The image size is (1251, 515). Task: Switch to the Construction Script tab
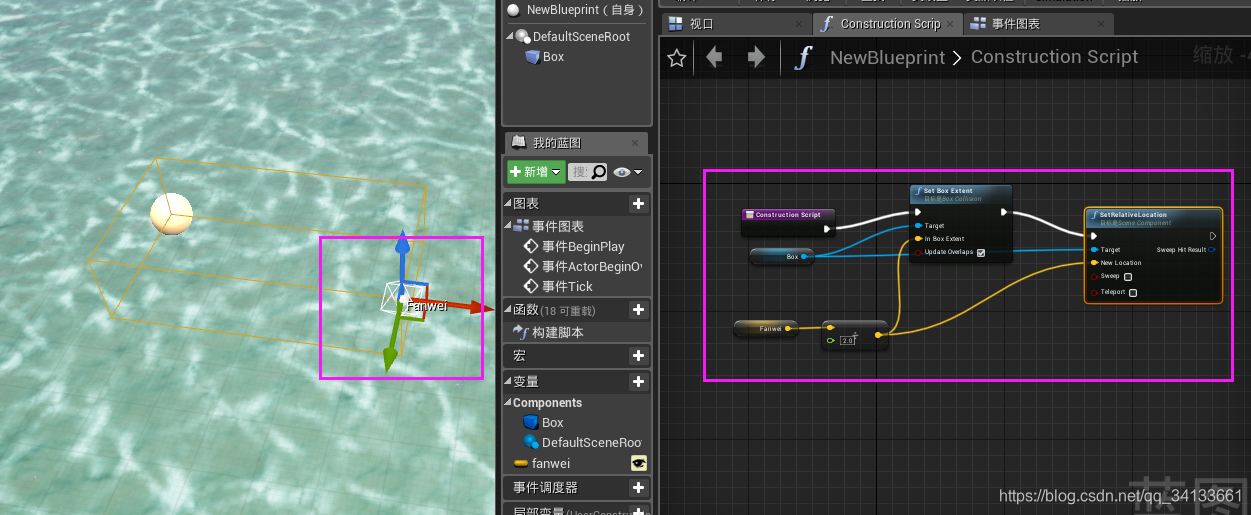[x=890, y=24]
